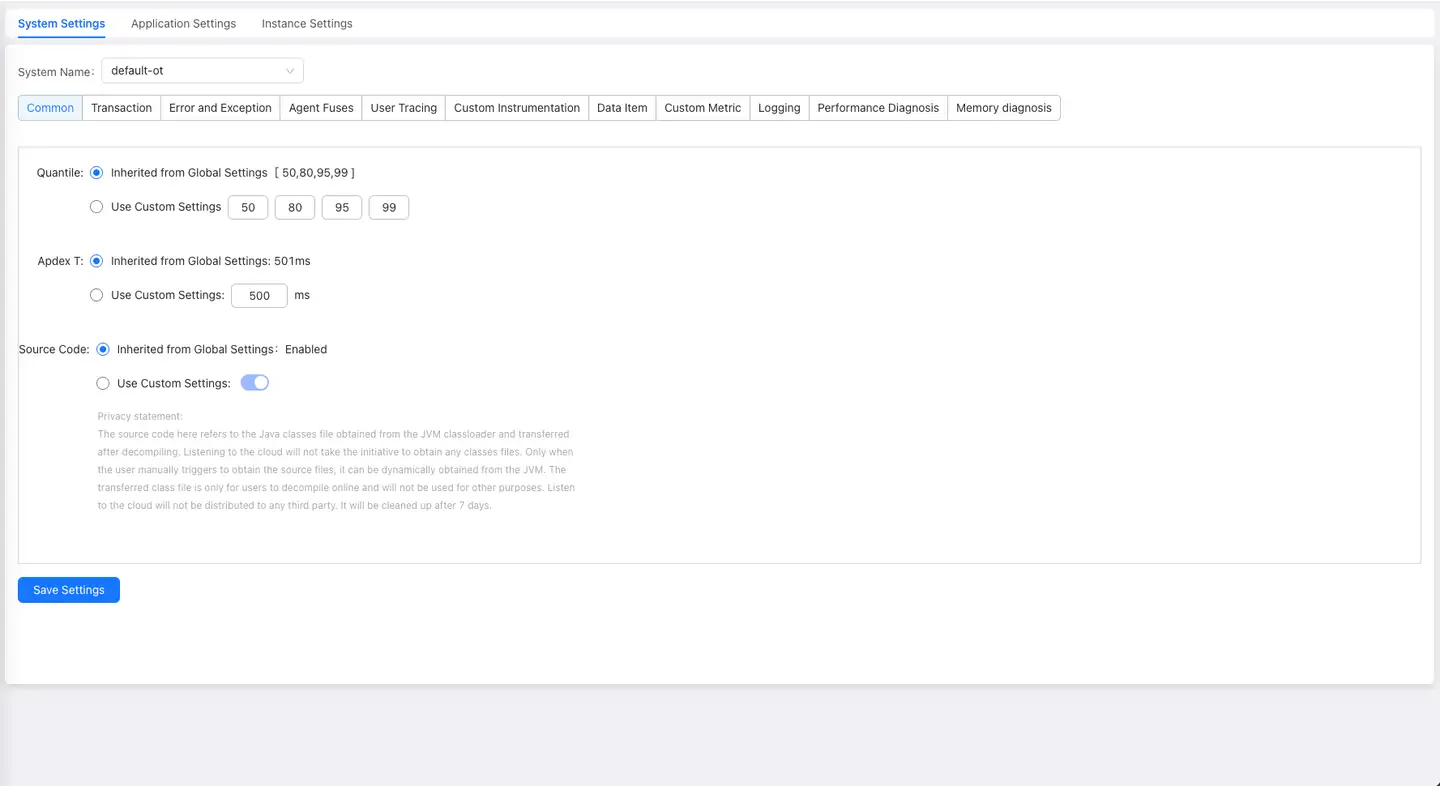
Task: Select the Agent Fuses tab
Action: [321, 108]
